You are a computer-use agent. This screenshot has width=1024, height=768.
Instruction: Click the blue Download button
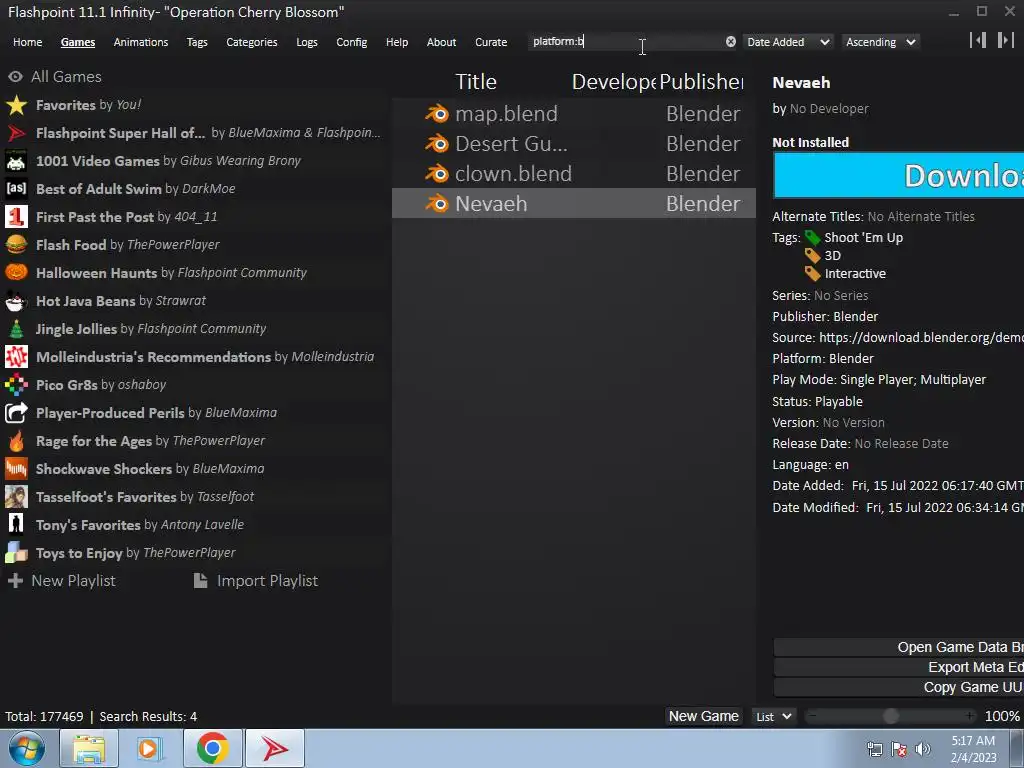[x=899, y=175]
